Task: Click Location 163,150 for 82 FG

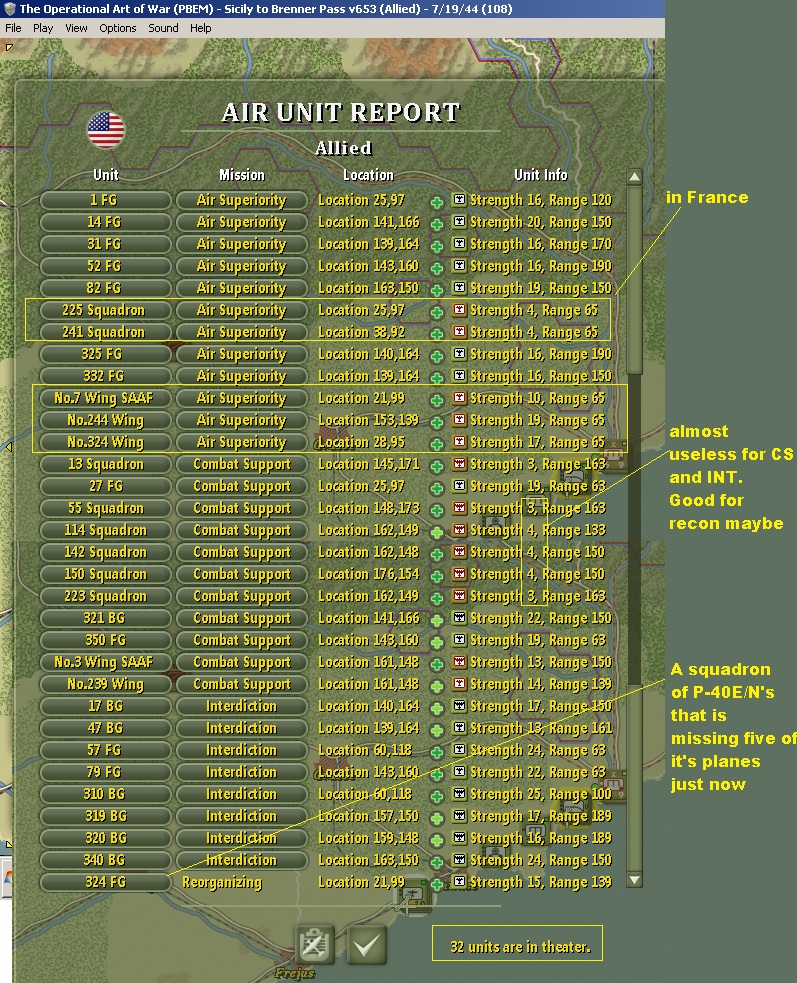Action: tap(368, 288)
